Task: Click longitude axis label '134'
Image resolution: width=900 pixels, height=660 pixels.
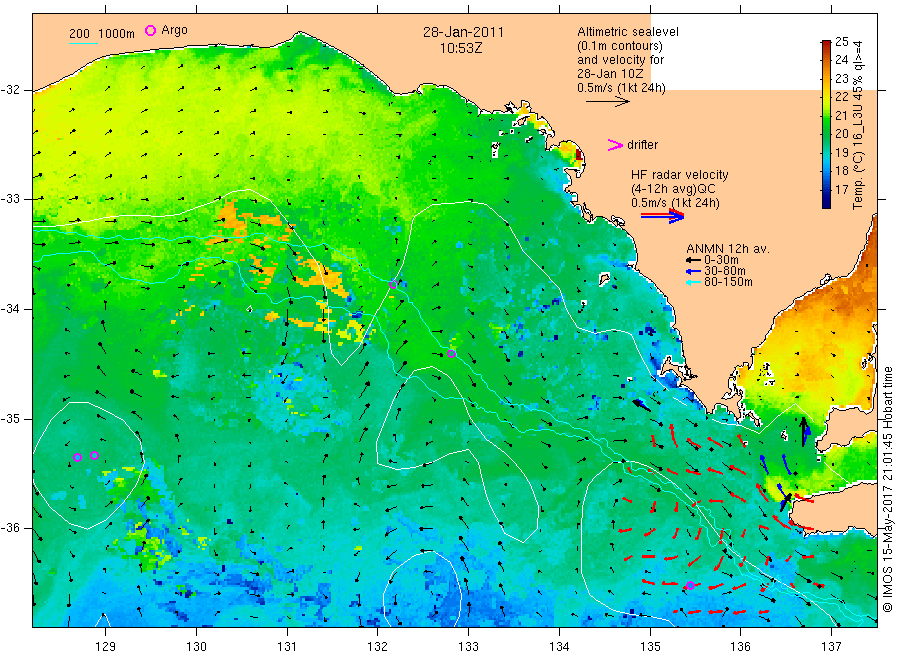Action: (x=559, y=647)
